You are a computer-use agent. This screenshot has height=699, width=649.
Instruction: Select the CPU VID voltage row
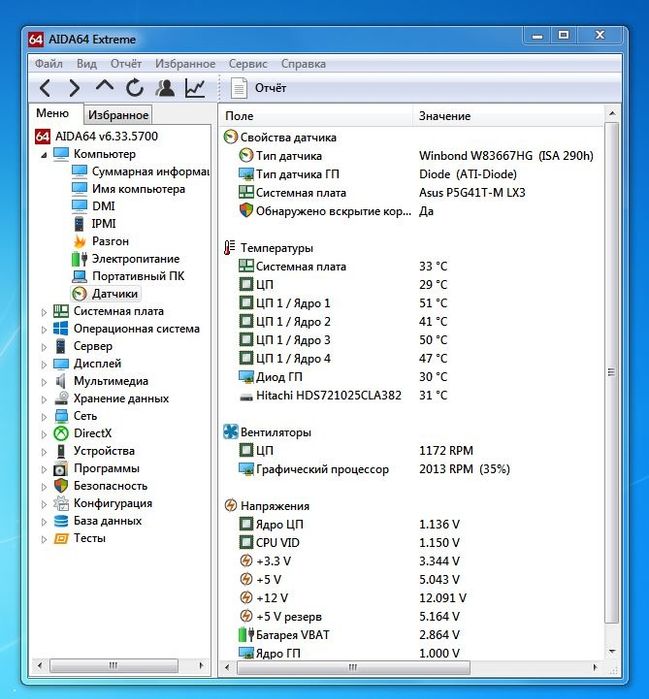410,543
